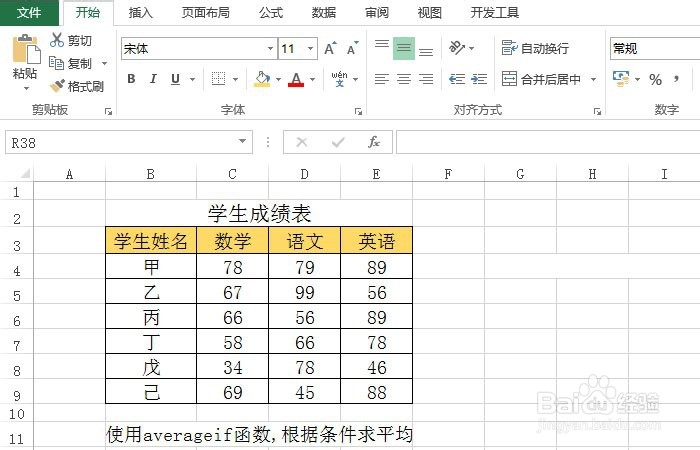Toggle align text left

[x=382, y=79]
